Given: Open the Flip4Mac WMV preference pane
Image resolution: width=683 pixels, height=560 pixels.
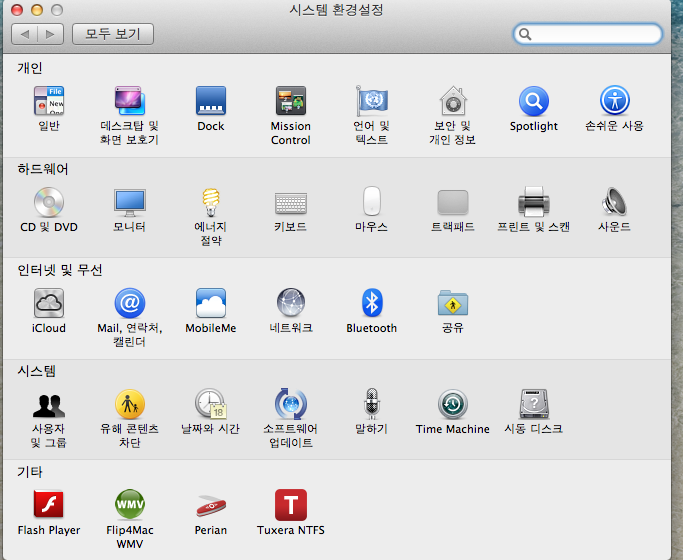Looking at the screenshot, I should coord(129,504).
